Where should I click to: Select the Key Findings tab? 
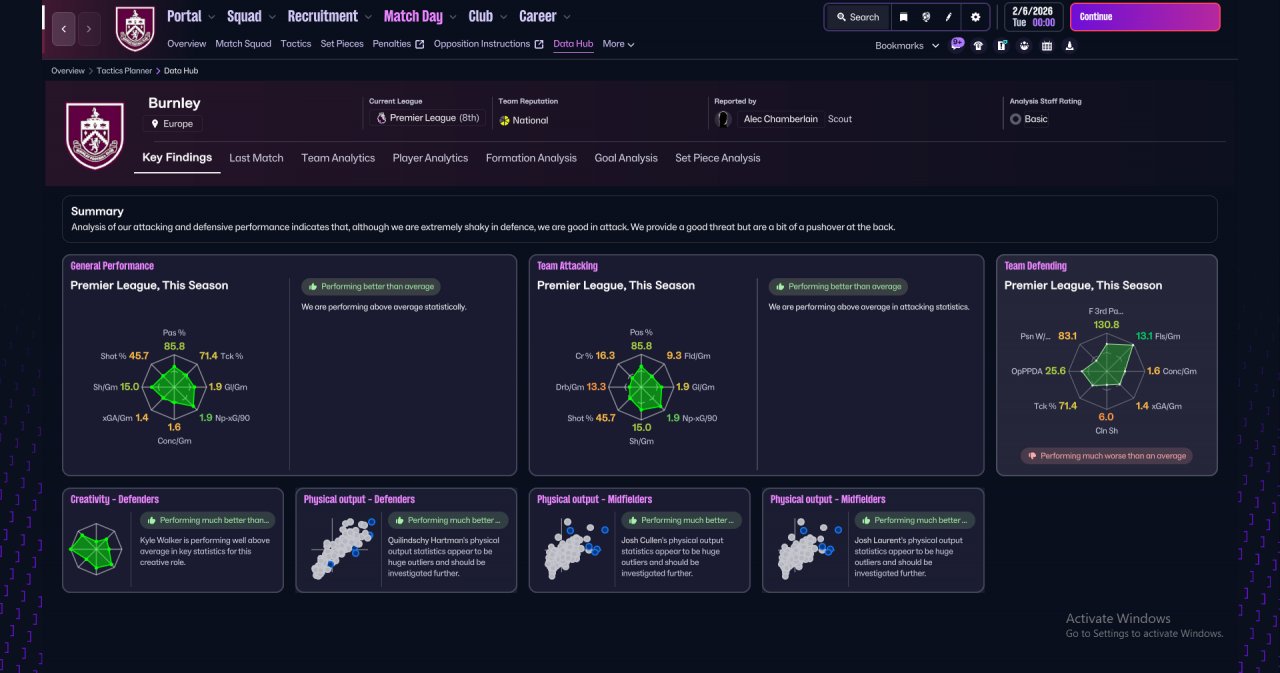coord(177,158)
